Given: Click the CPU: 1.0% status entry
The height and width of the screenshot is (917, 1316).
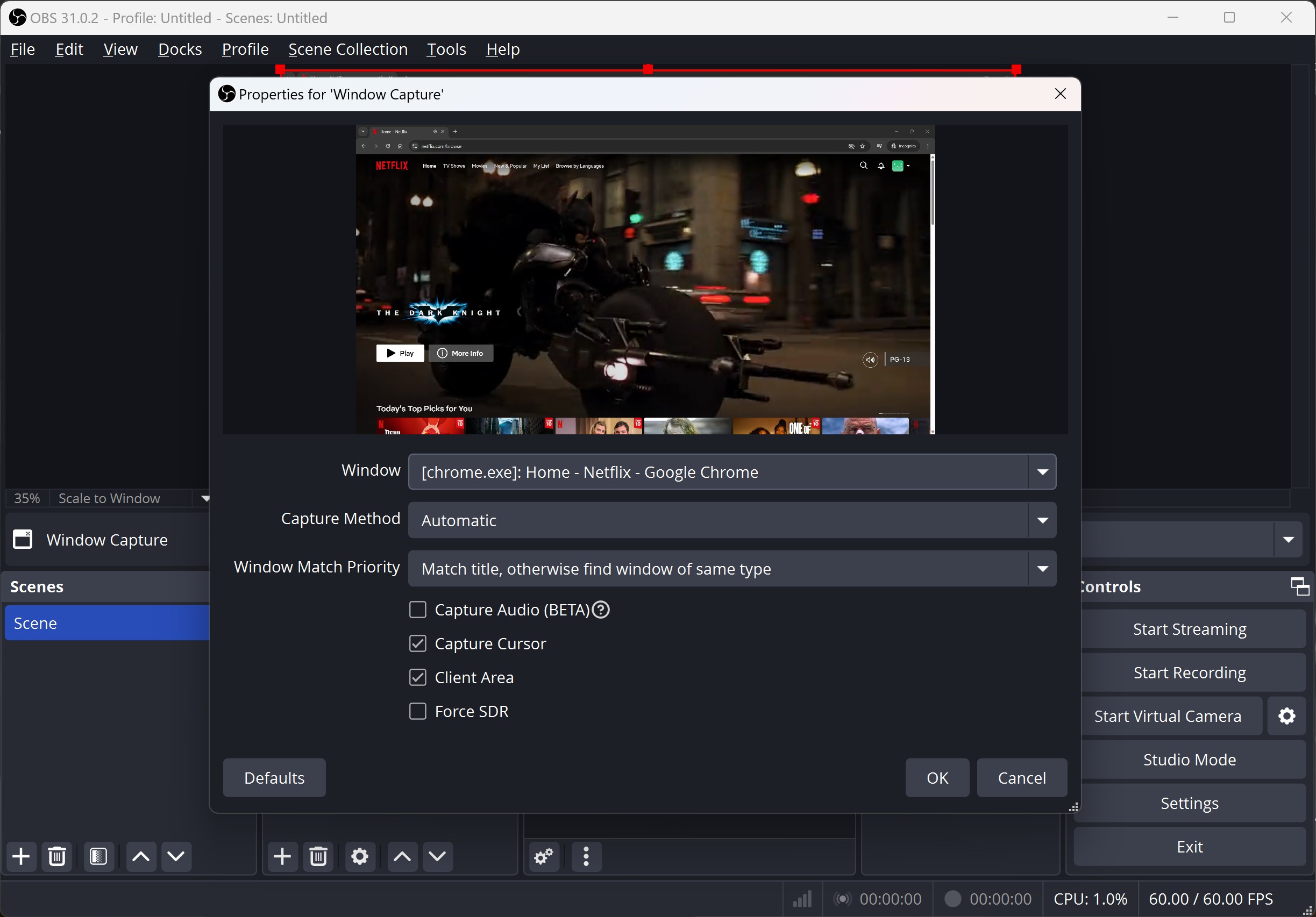Looking at the screenshot, I should click(1090, 899).
